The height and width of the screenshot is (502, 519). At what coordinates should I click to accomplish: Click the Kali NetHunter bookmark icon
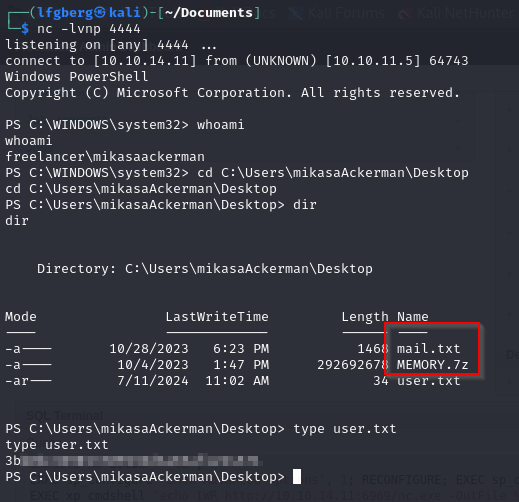[x=405, y=13]
